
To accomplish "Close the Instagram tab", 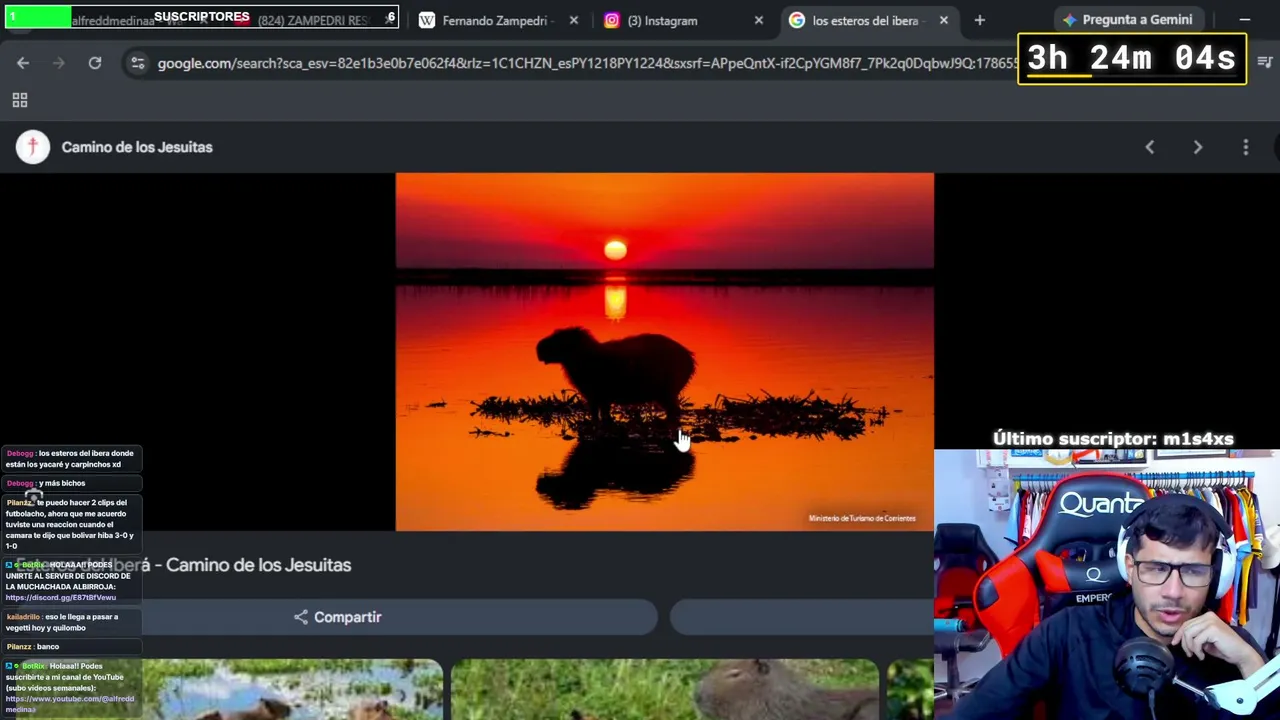I will click(759, 20).
